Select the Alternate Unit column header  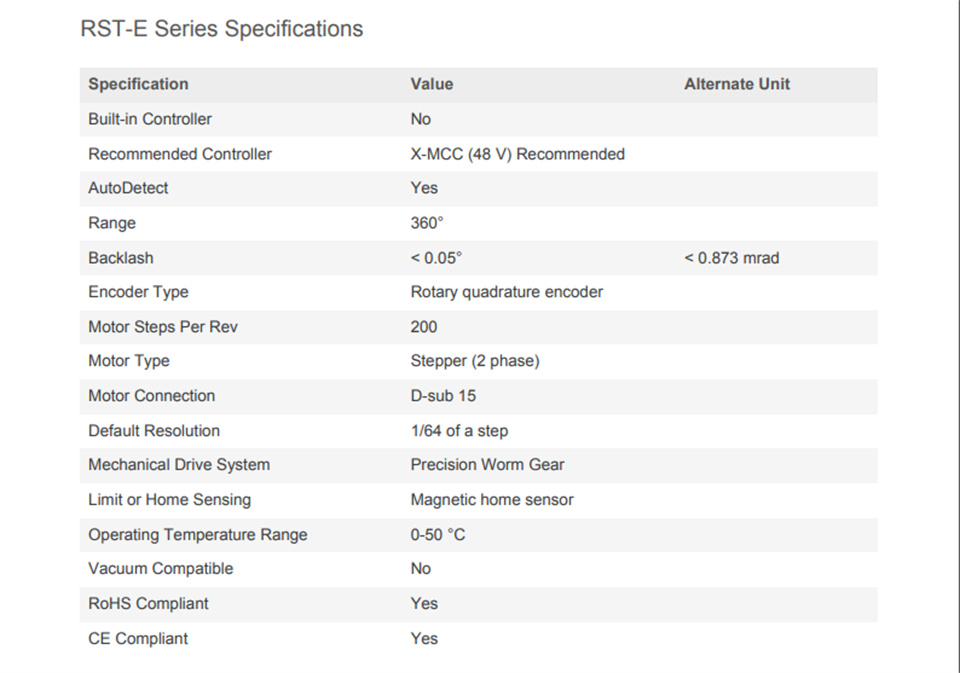(x=737, y=84)
